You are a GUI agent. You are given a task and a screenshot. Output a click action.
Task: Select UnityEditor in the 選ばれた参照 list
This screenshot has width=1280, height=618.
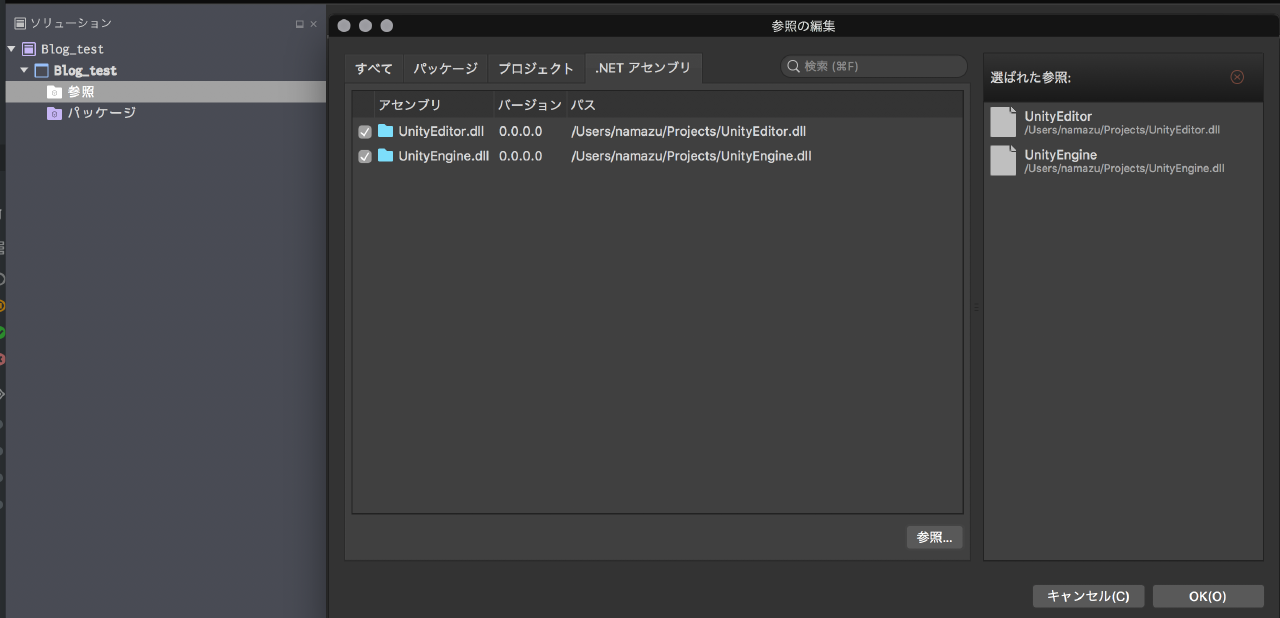pos(1123,122)
